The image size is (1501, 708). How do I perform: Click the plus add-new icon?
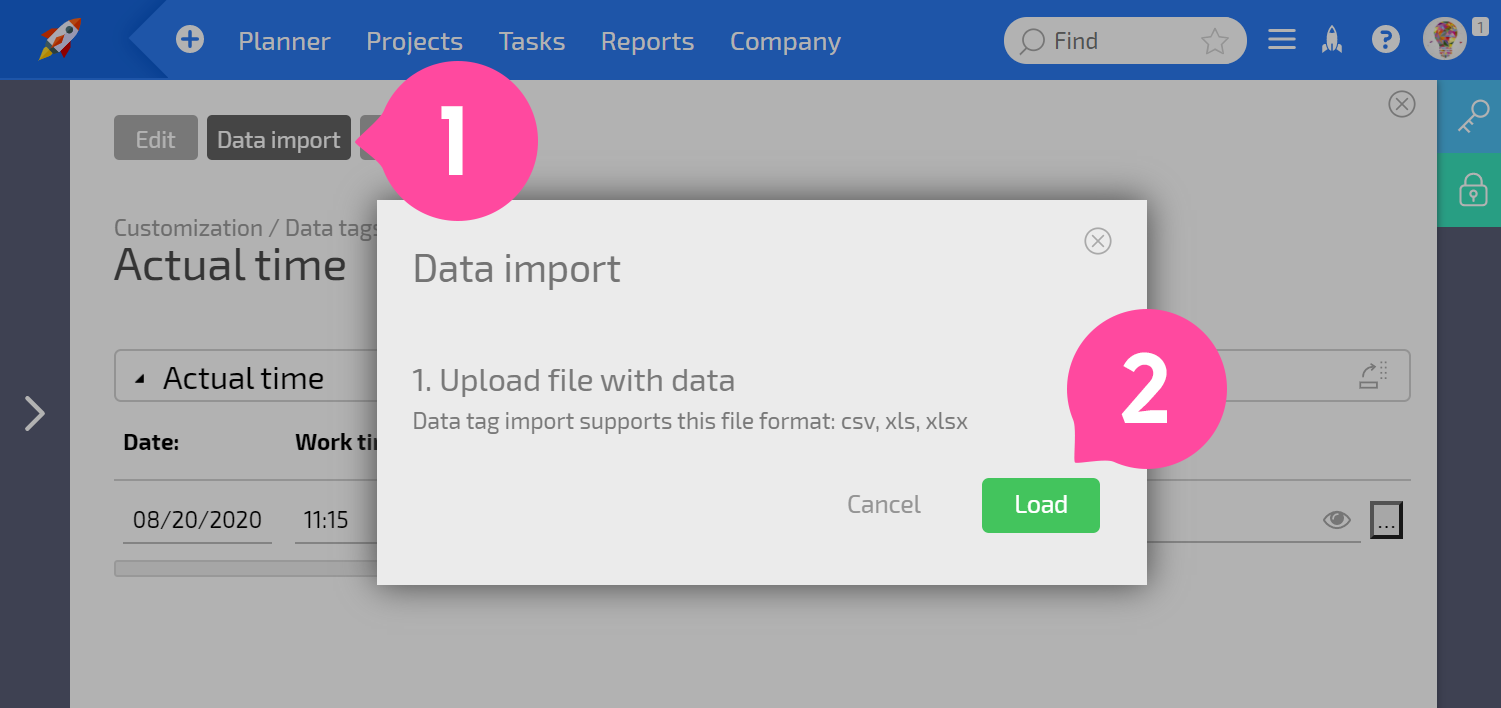tap(189, 40)
